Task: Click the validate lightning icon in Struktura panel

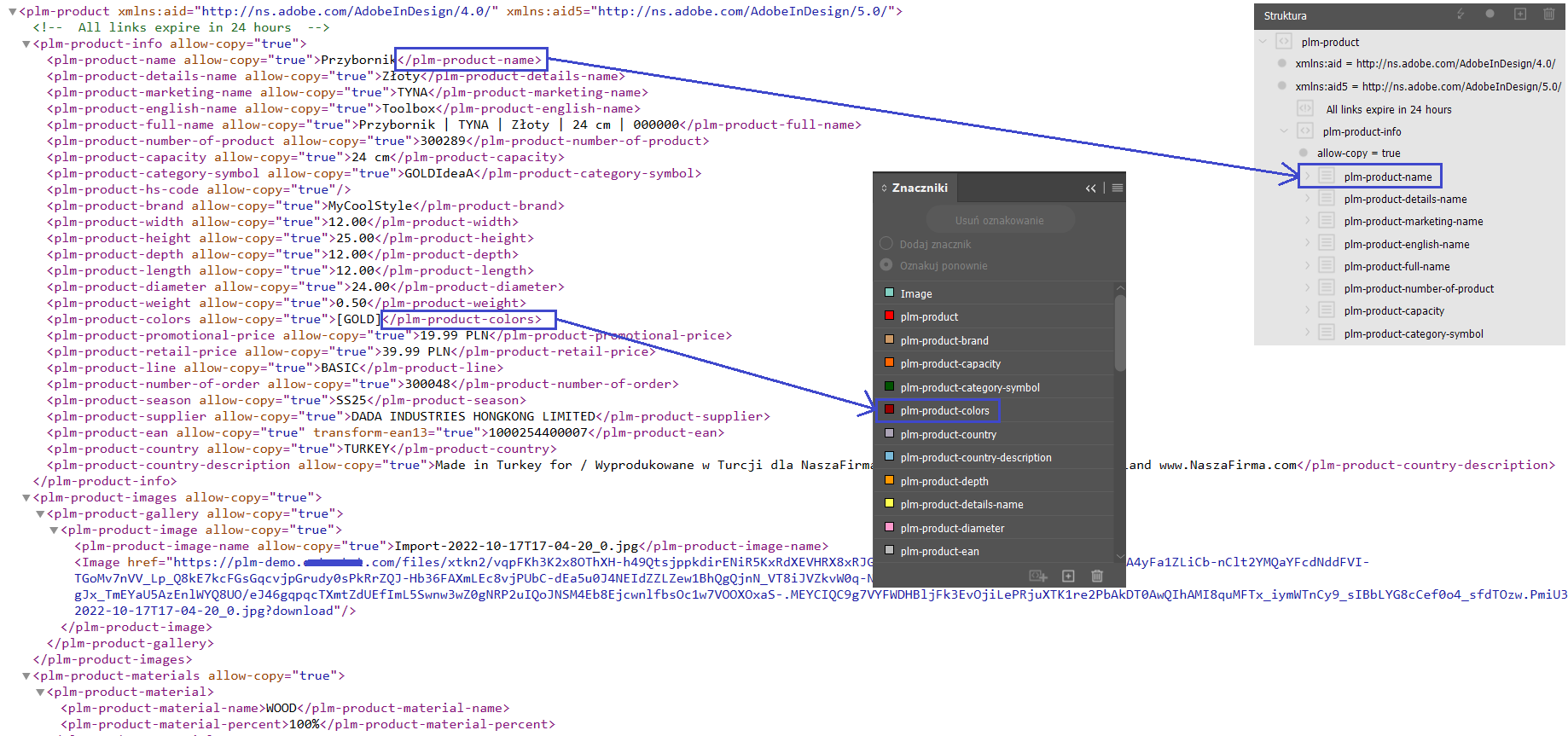Action: tap(1461, 14)
